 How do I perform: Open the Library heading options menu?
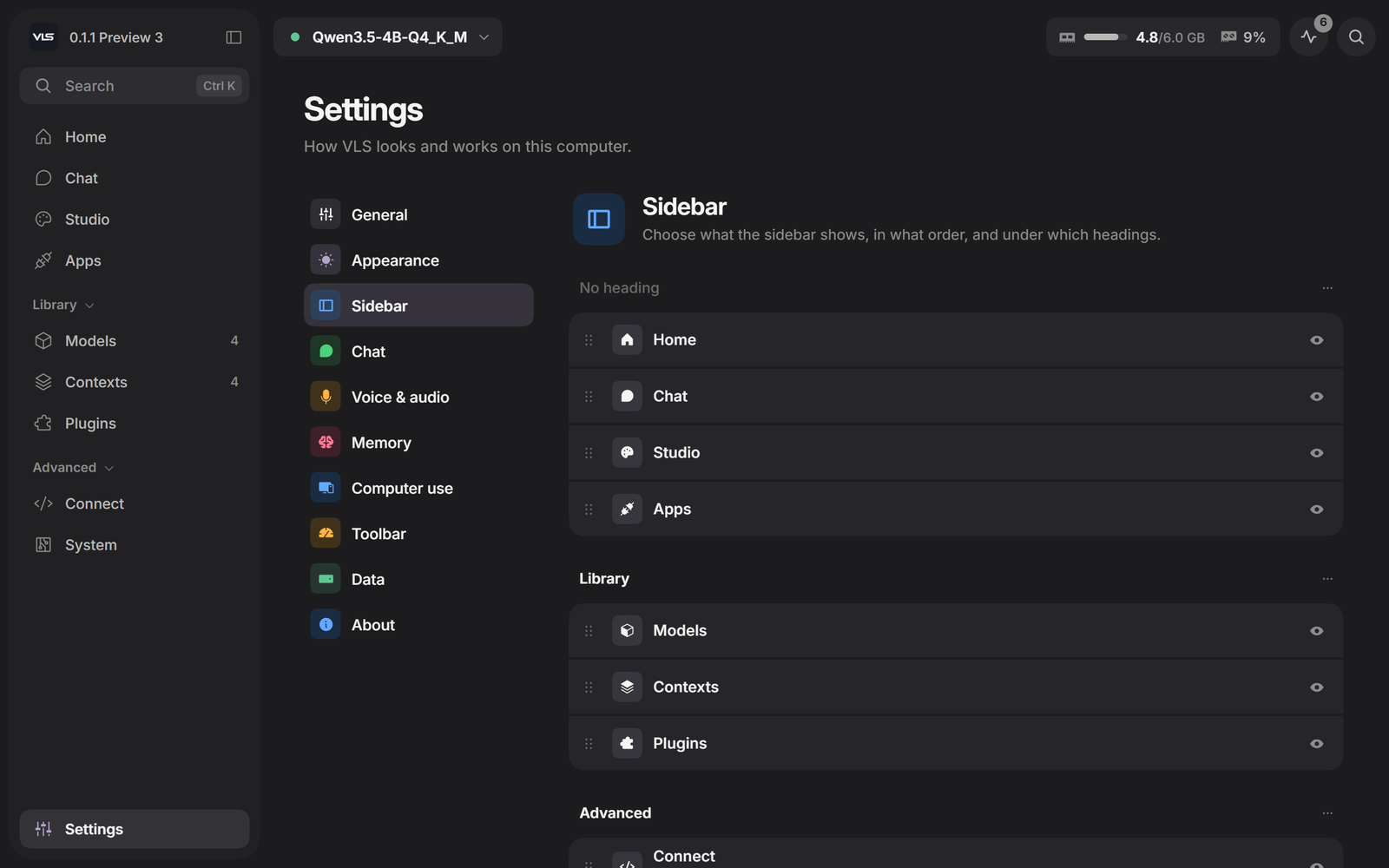click(x=1326, y=579)
